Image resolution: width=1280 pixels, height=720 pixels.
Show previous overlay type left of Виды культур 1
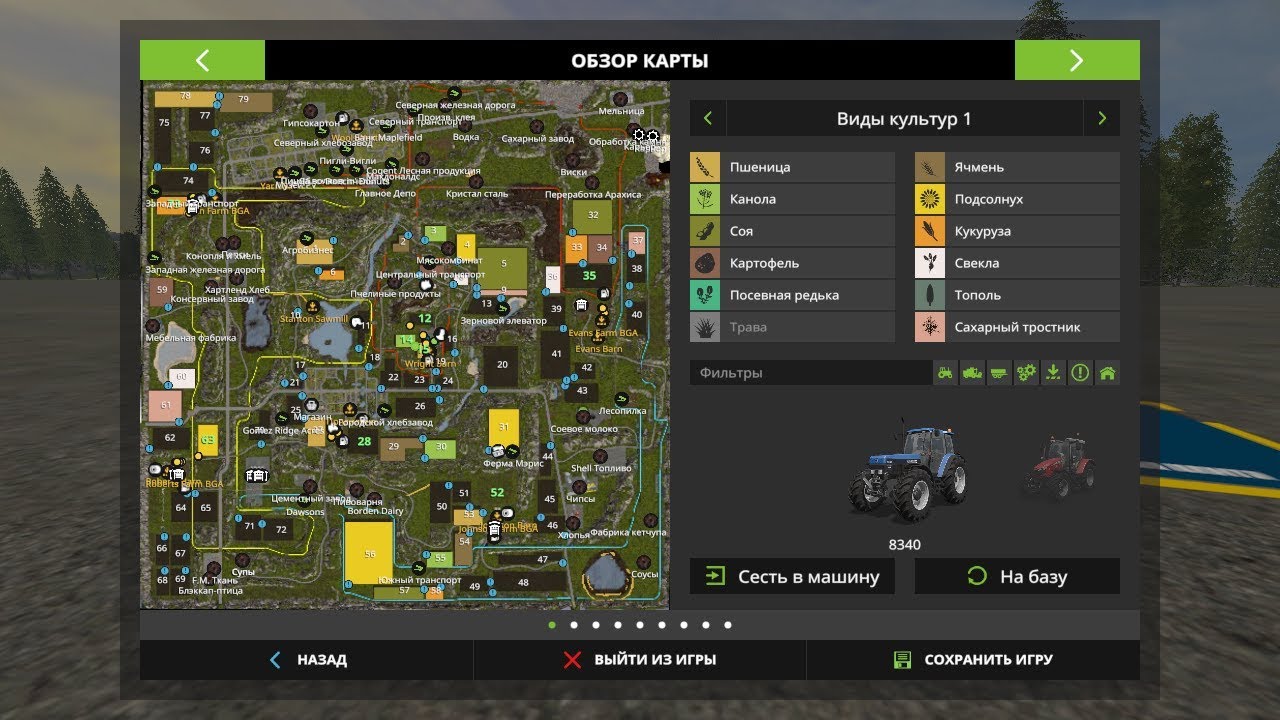point(708,118)
